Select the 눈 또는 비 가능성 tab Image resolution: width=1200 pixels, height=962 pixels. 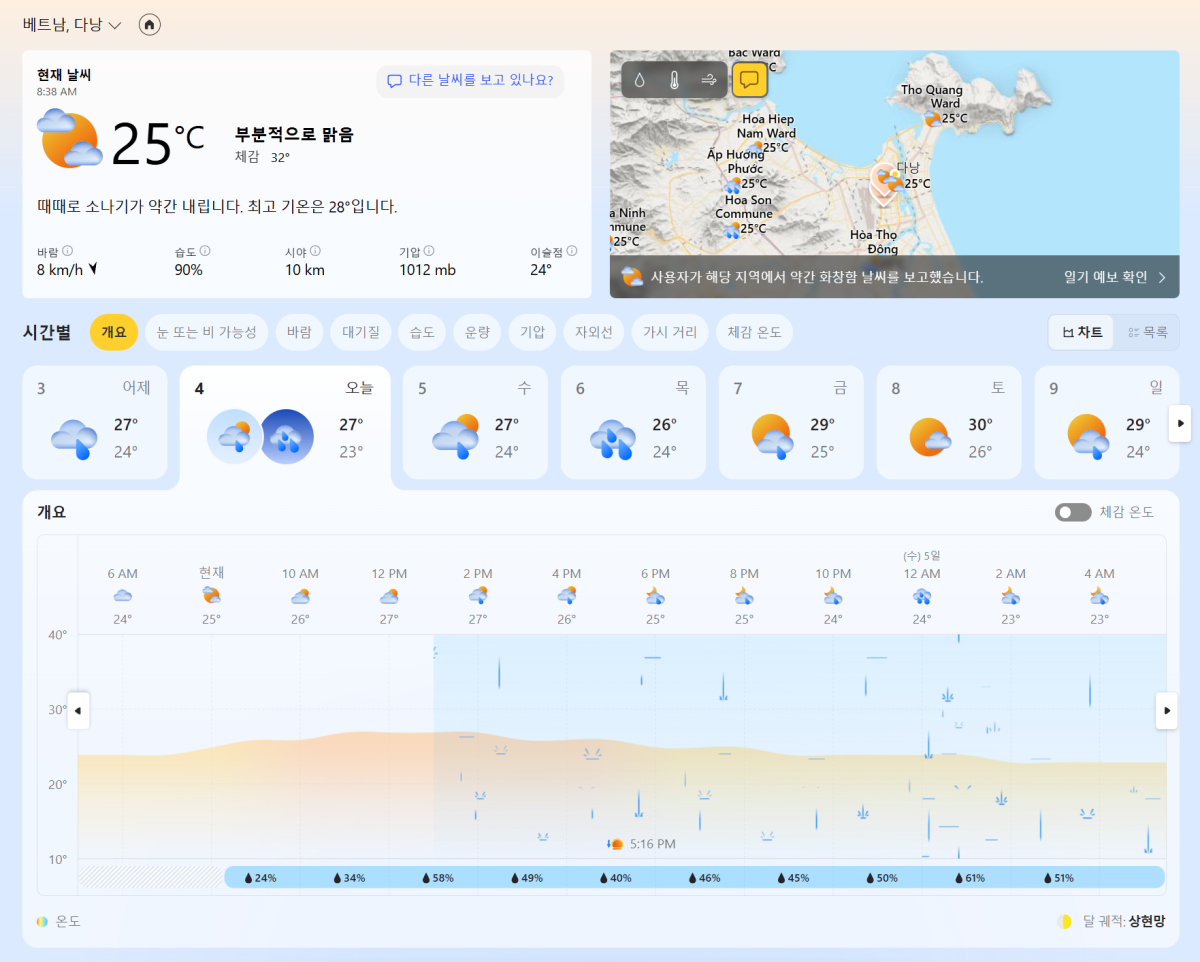pyautogui.click(x=207, y=332)
